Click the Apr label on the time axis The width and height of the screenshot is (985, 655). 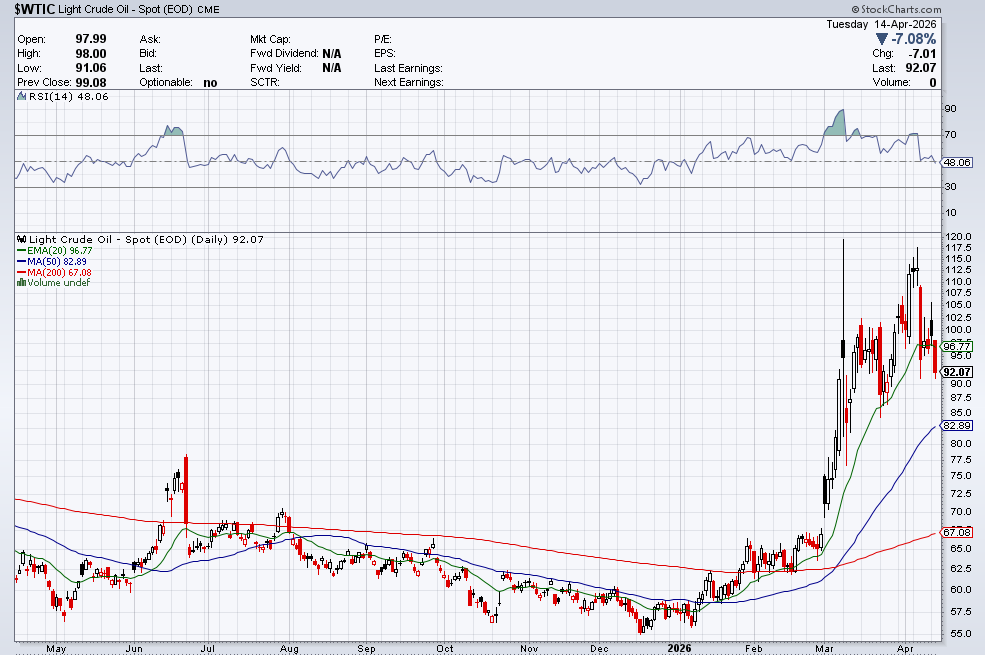click(905, 649)
